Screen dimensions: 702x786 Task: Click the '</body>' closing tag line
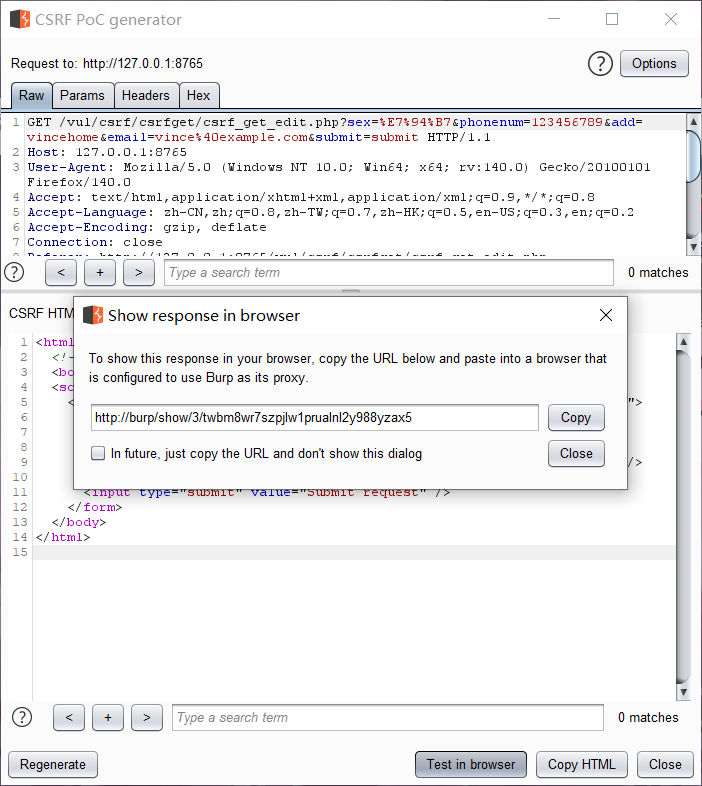click(x=79, y=522)
